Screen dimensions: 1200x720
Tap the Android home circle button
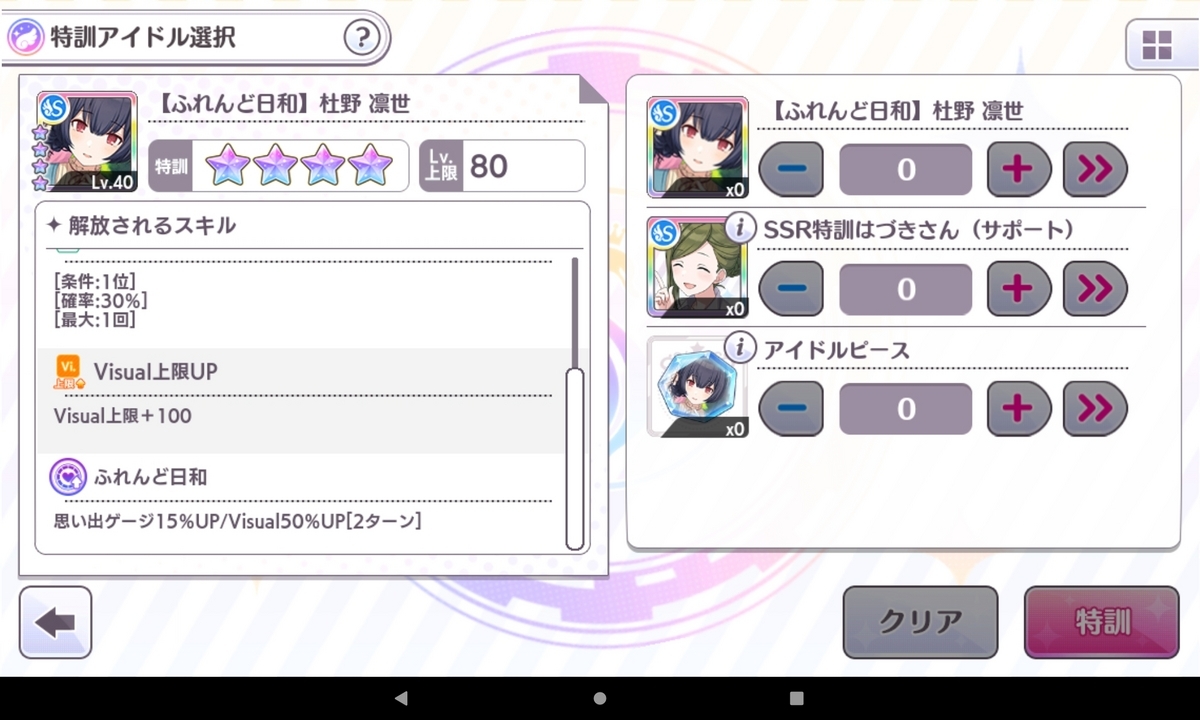pos(600,698)
